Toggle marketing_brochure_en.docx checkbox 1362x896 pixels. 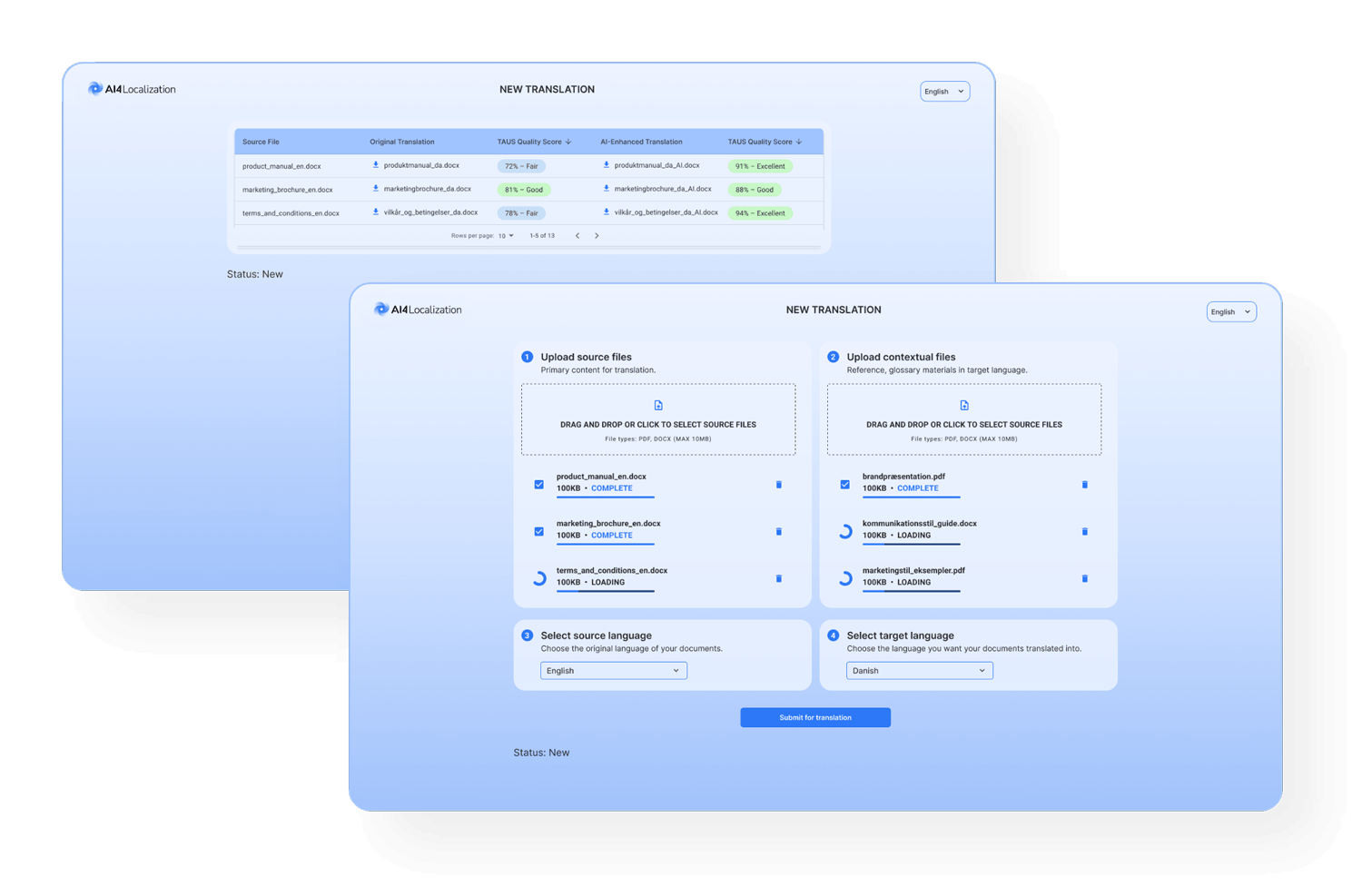539,532
